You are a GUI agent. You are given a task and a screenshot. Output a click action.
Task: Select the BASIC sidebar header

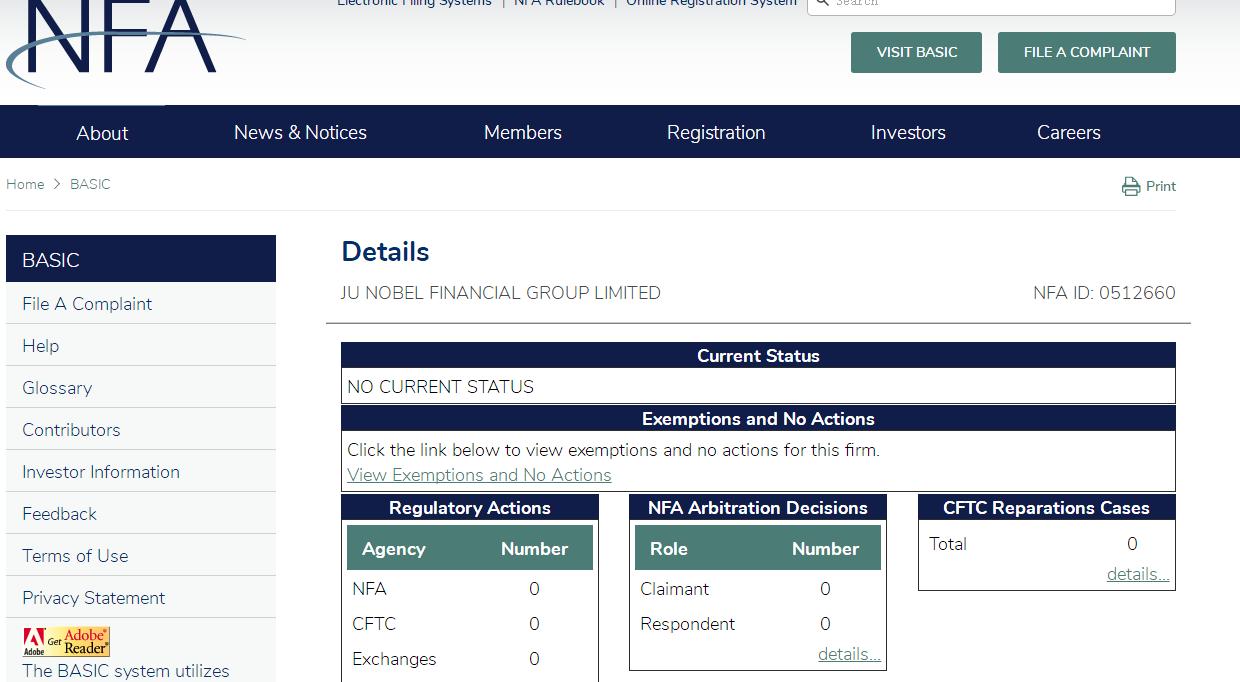pos(141,259)
